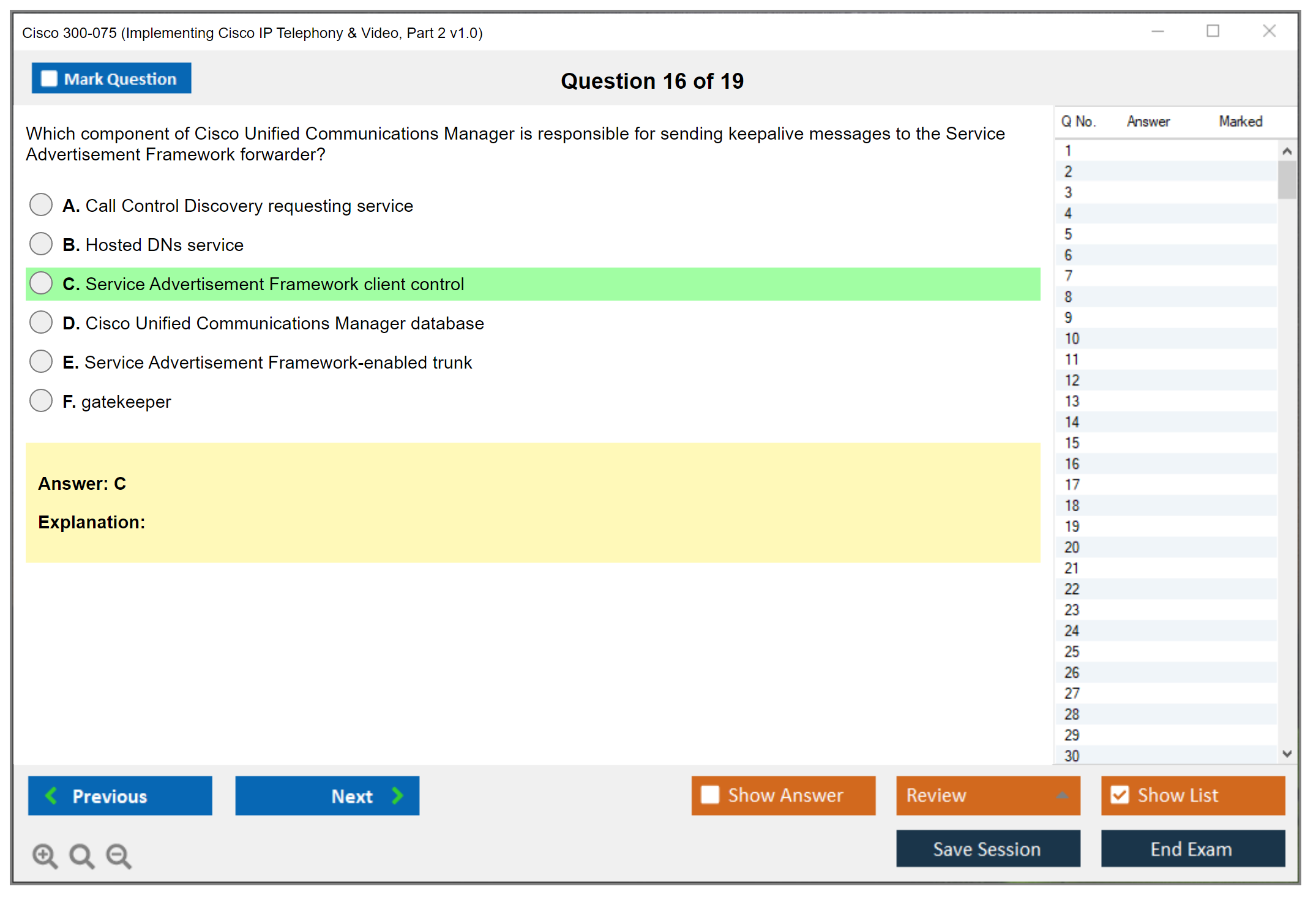1316x900 pixels.
Task: Select question 10 in the list
Action: click(x=1072, y=339)
